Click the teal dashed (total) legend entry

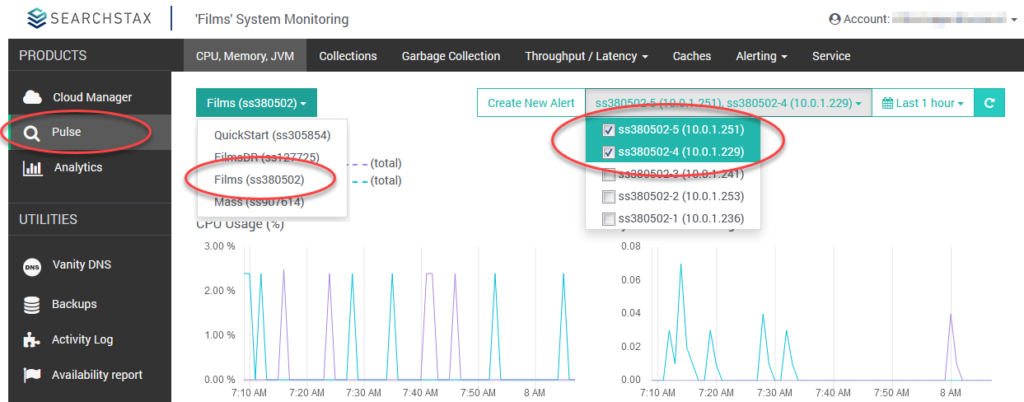tap(377, 181)
